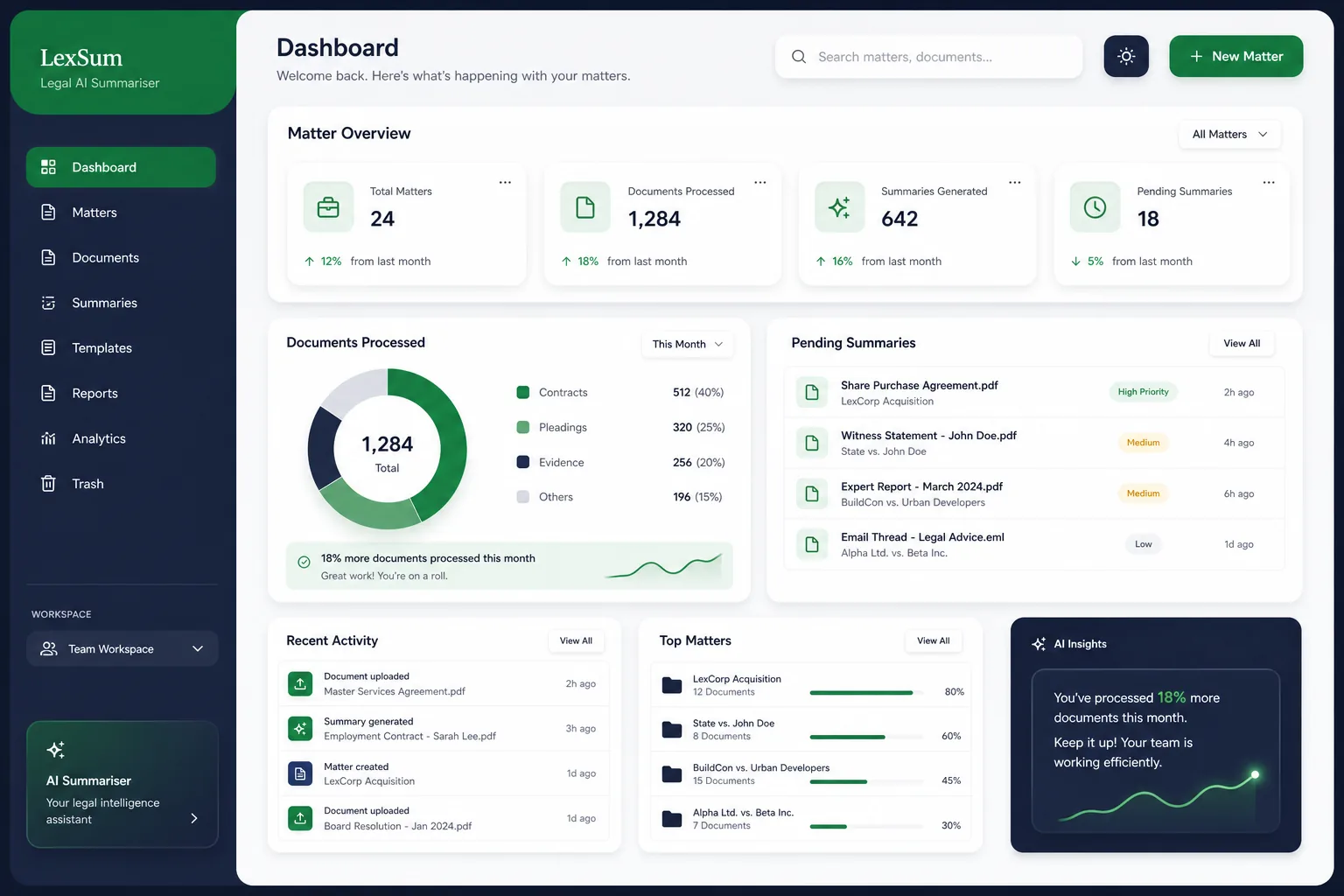Click the Email Thread file icon
The width and height of the screenshot is (1344, 896).
(x=812, y=544)
